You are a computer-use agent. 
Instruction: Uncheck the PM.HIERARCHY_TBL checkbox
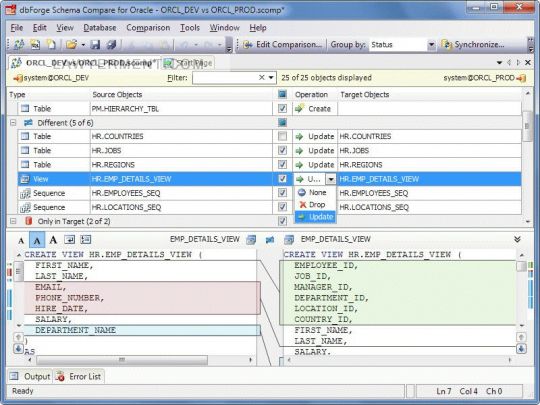pyautogui.click(x=282, y=108)
